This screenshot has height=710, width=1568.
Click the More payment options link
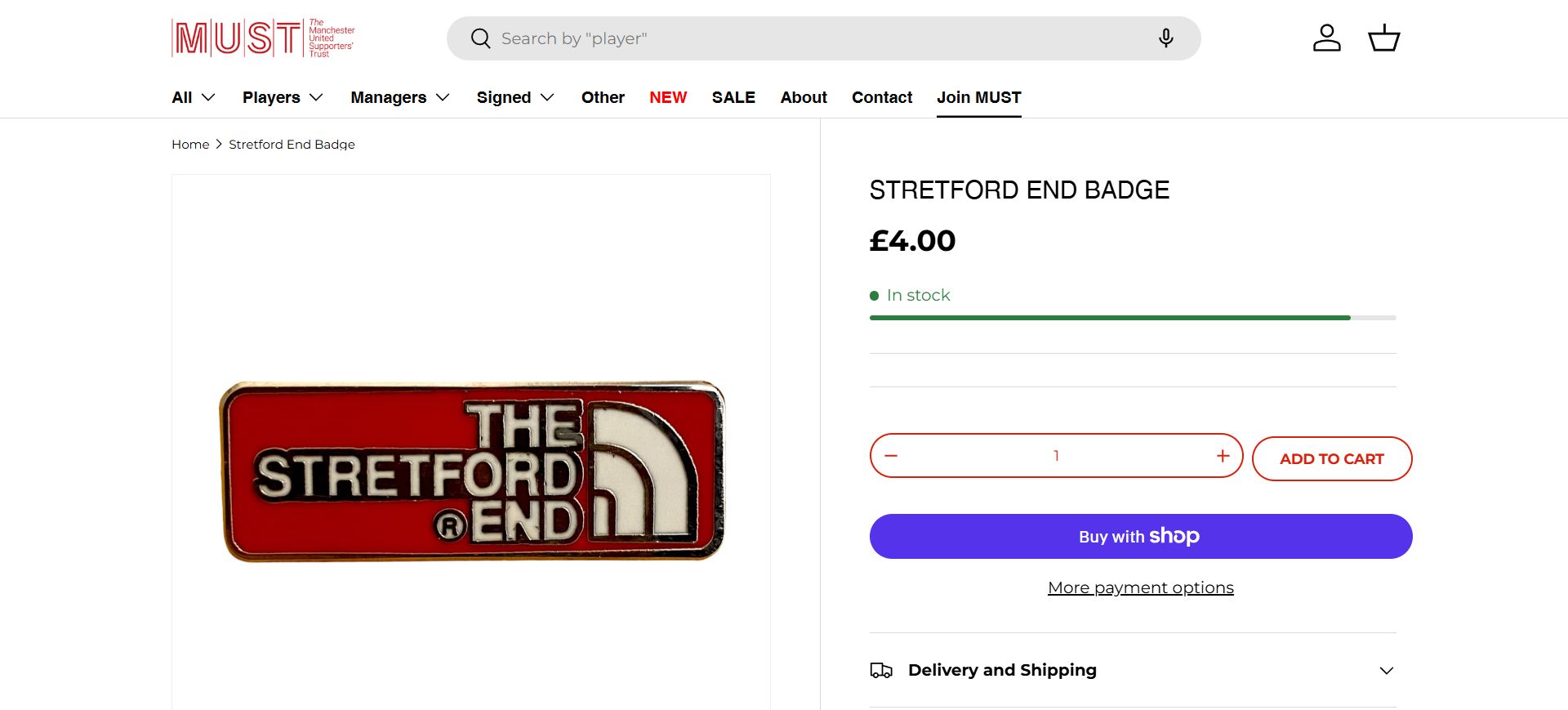point(1140,587)
